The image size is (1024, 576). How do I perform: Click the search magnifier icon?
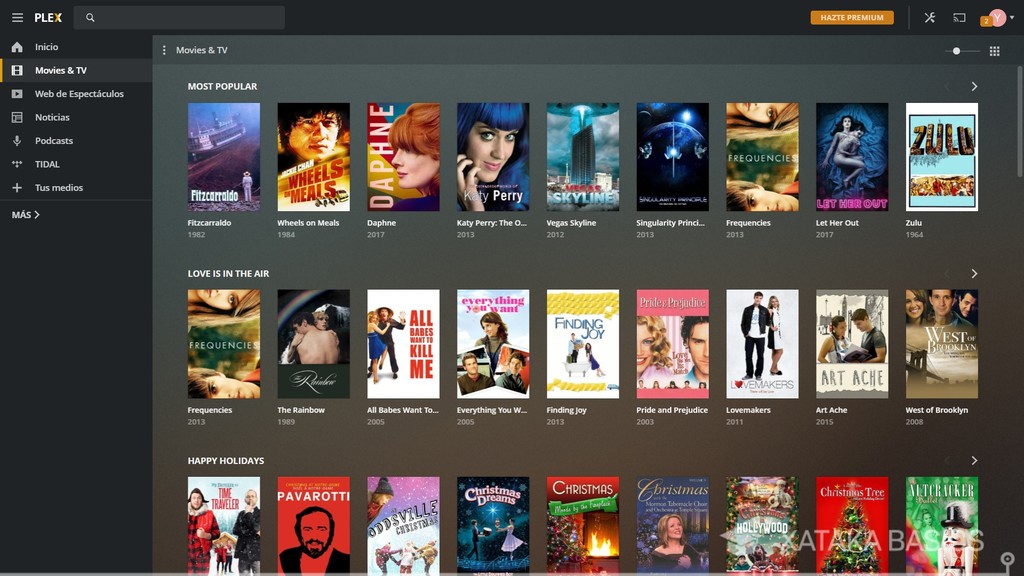coord(91,17)
